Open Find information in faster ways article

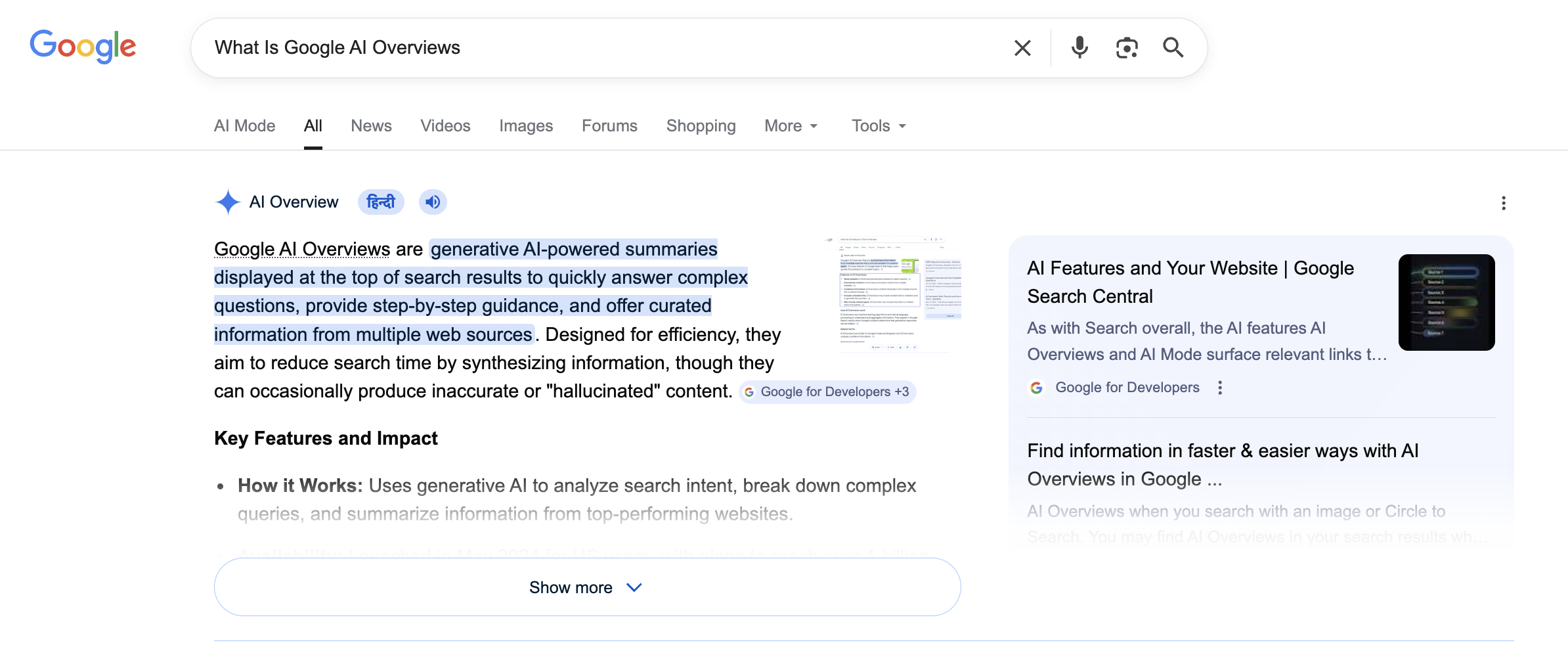pyautogui.click(x=1223, y=465)
